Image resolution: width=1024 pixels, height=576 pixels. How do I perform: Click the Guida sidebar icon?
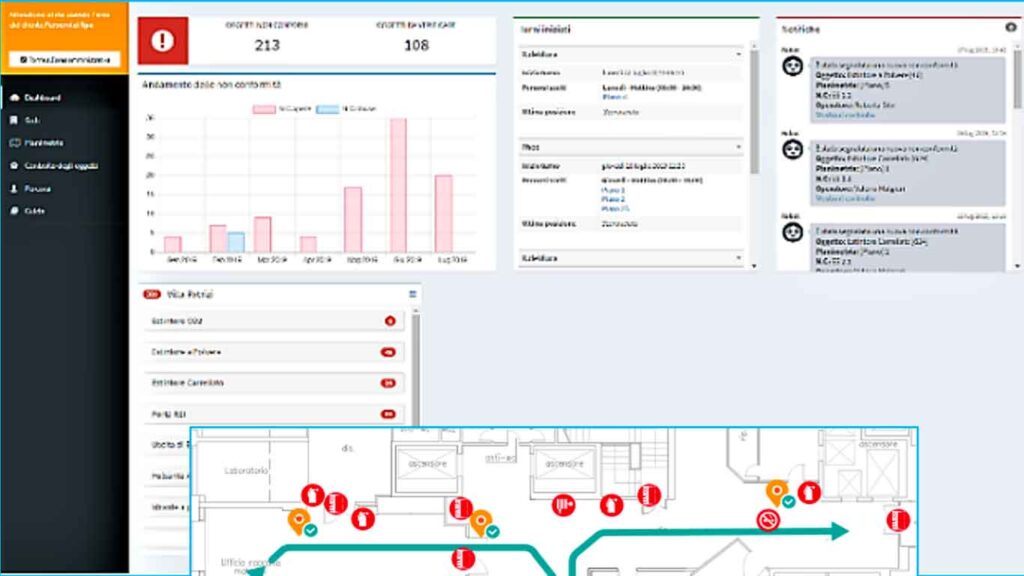point(14,211)
